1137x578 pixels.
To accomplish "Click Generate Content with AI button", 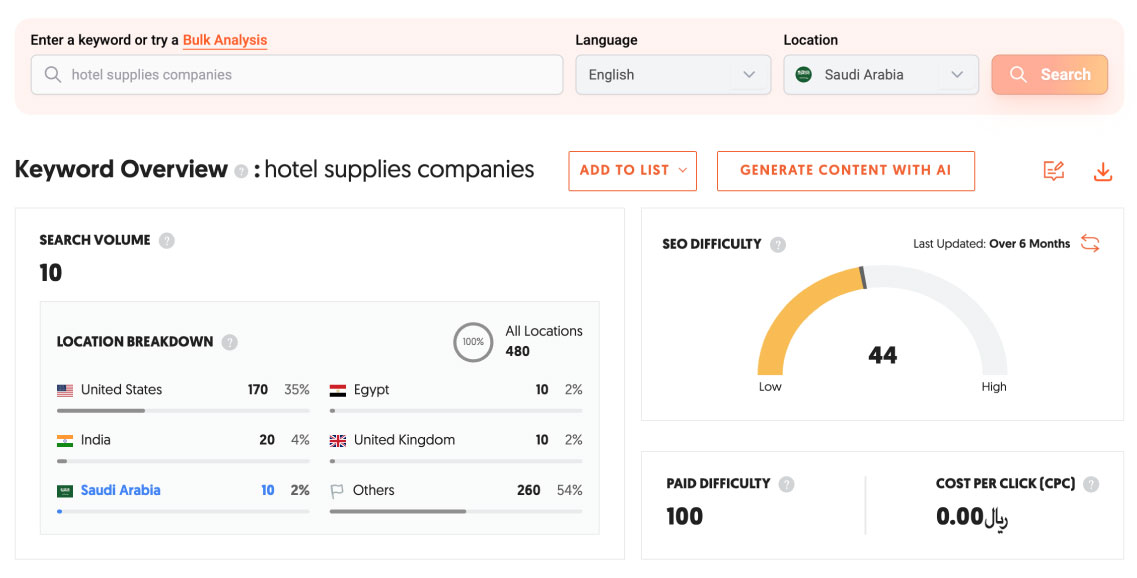I will (x=845, y=171).
